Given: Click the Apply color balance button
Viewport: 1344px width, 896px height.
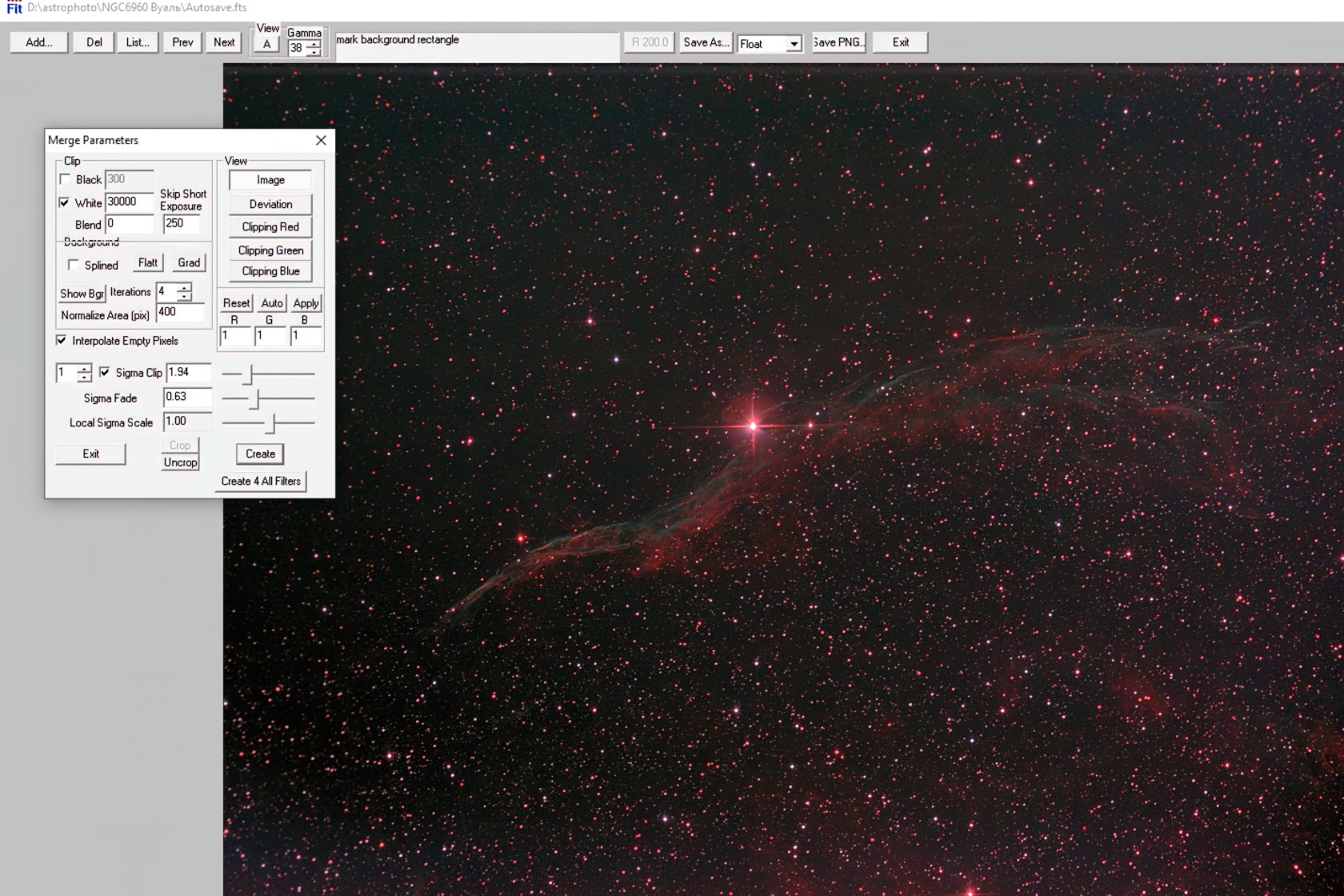Looking at the screenshot, I should (x=306, y=303).
